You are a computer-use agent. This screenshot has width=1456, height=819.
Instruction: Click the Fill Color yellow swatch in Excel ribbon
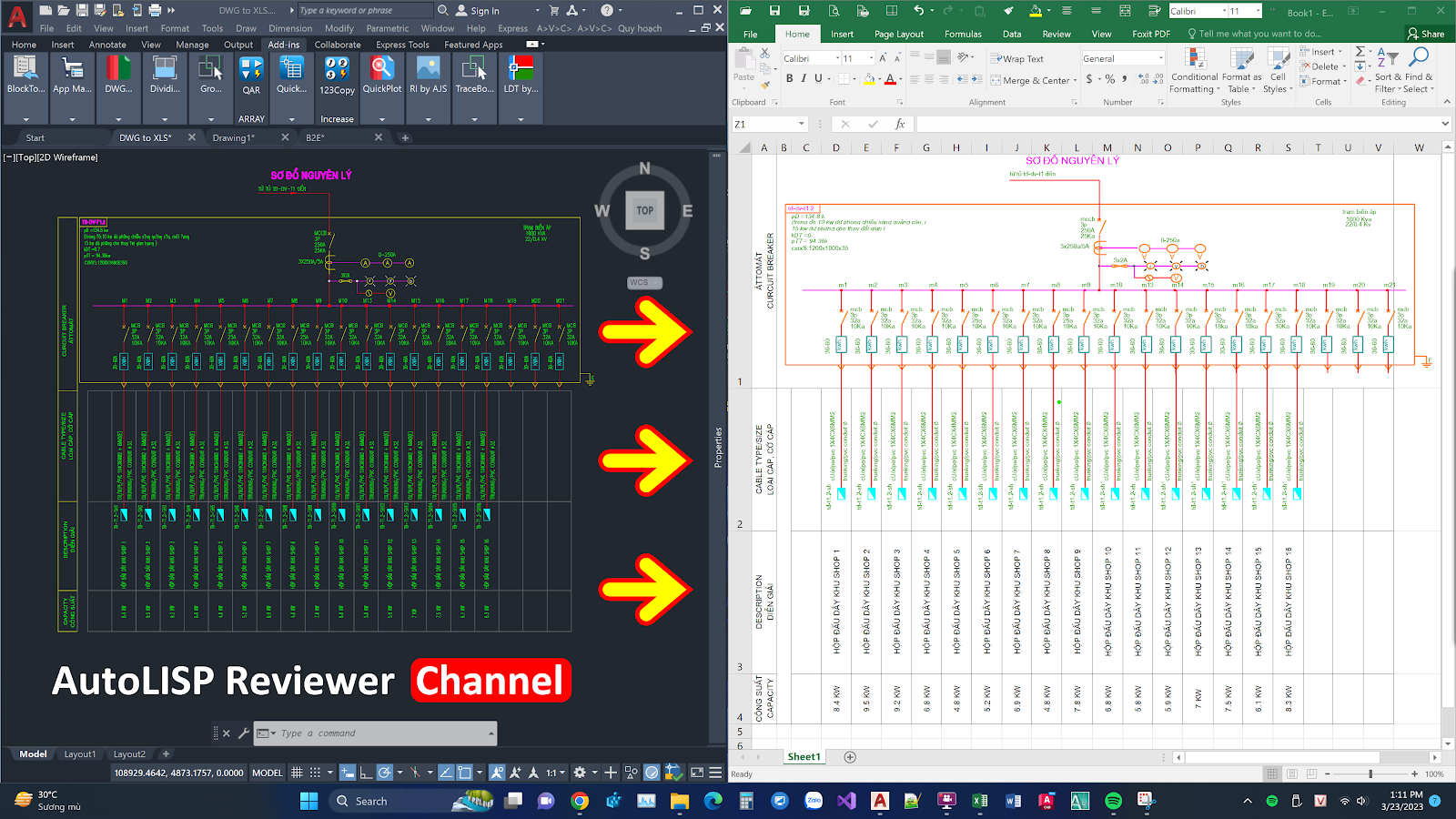[868, 79]
